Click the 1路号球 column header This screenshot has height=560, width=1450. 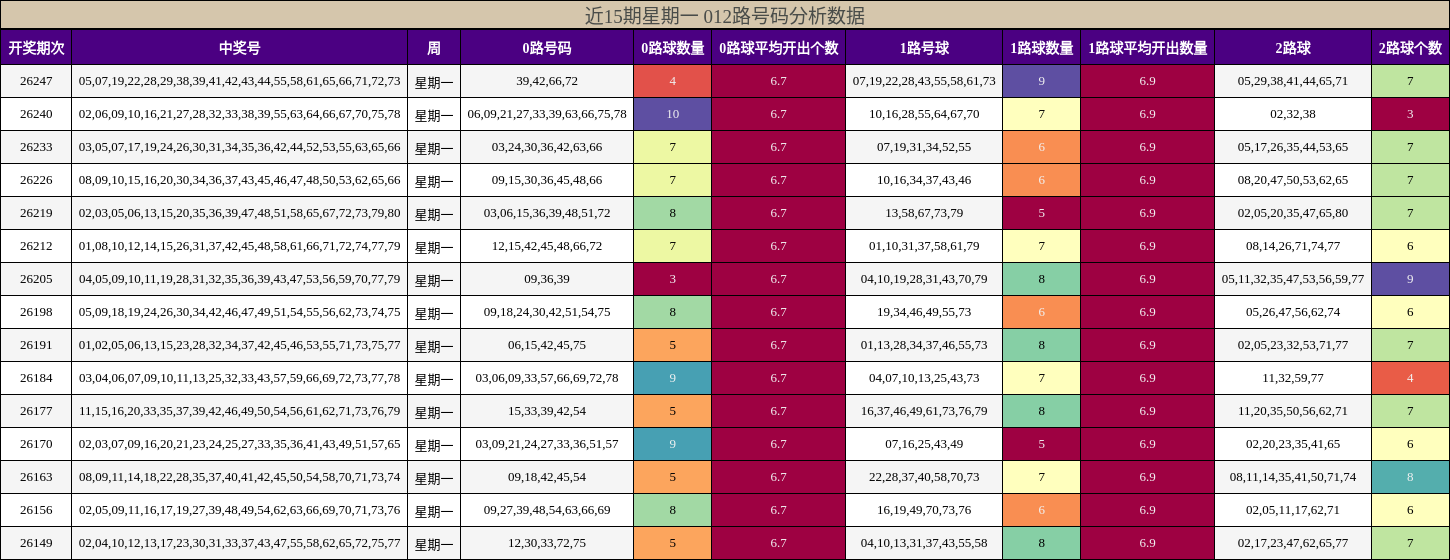924,47
